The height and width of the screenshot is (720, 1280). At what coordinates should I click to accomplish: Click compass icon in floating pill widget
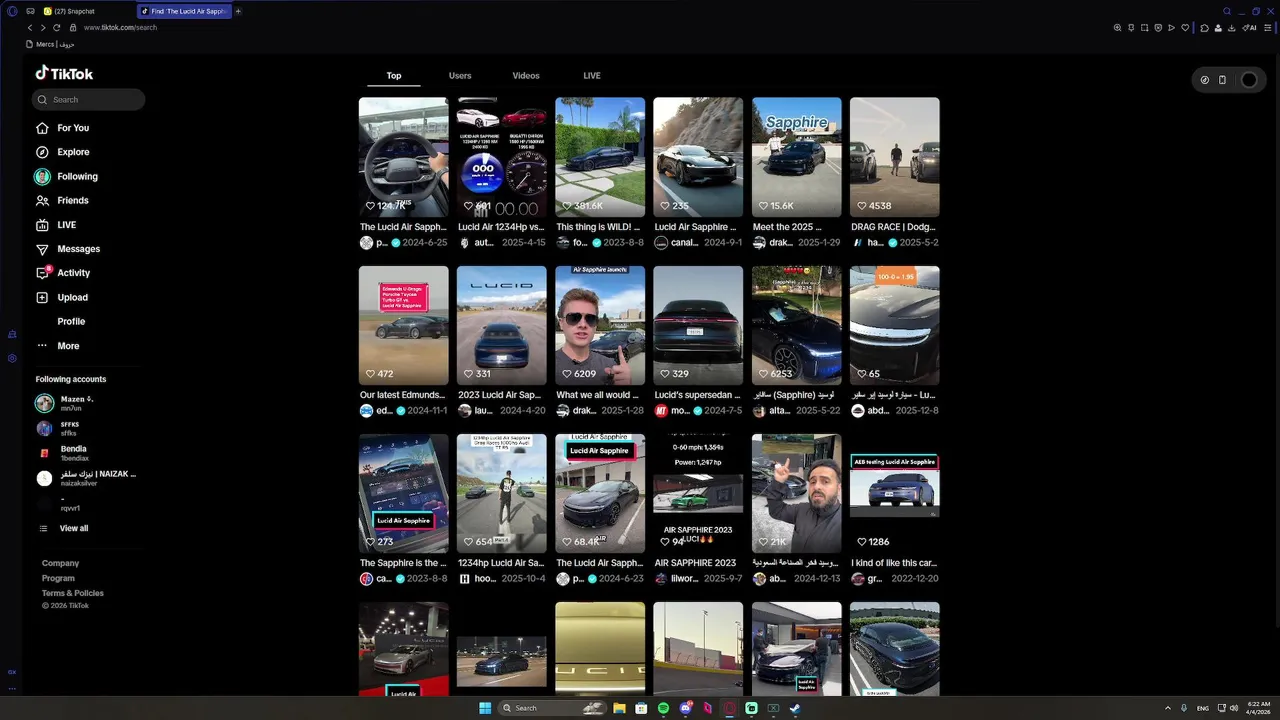1204,80
